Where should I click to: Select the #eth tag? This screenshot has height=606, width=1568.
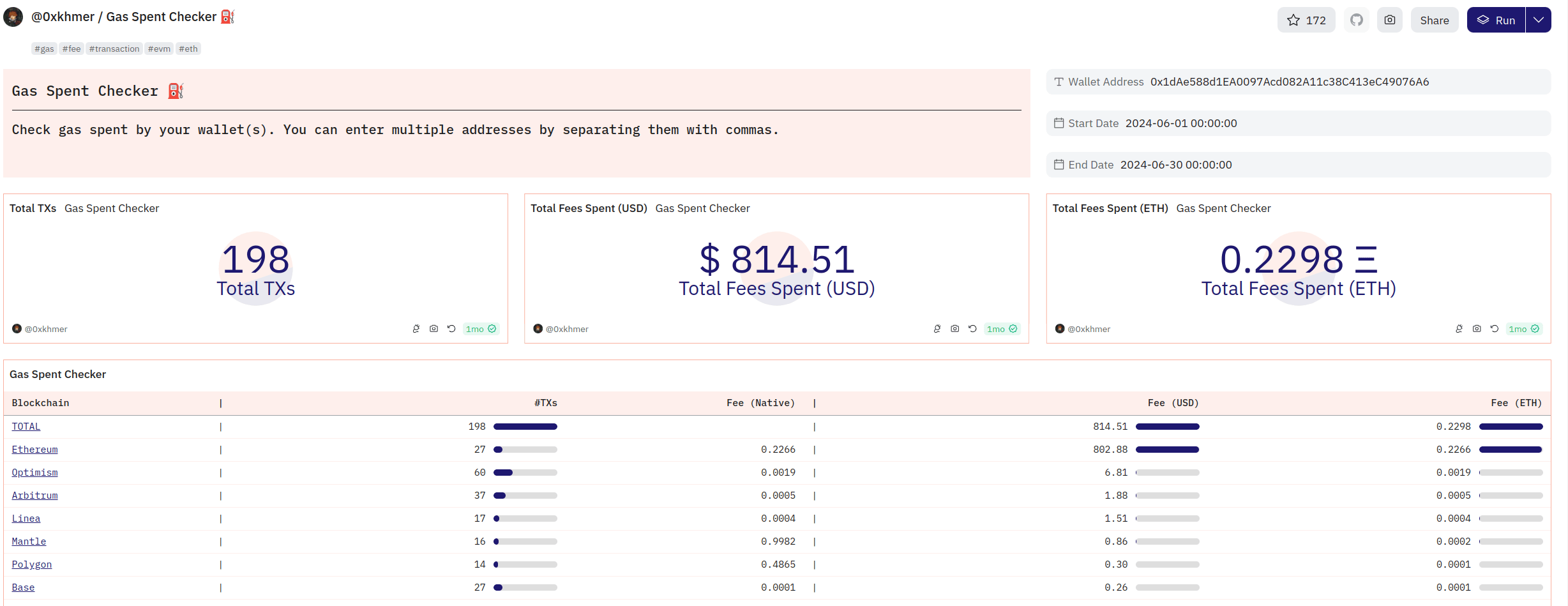pos(188,49)
